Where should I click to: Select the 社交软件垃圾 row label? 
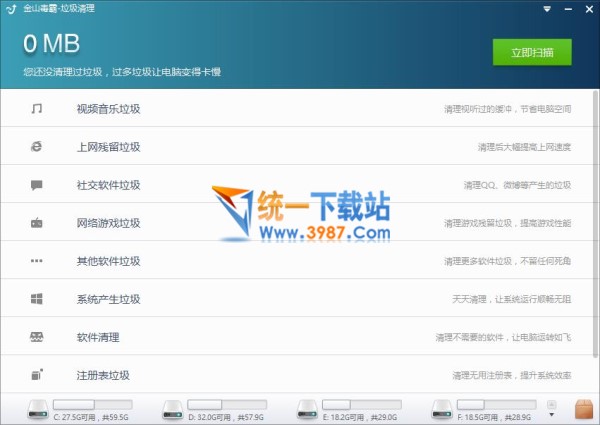[x=108, y=185]
